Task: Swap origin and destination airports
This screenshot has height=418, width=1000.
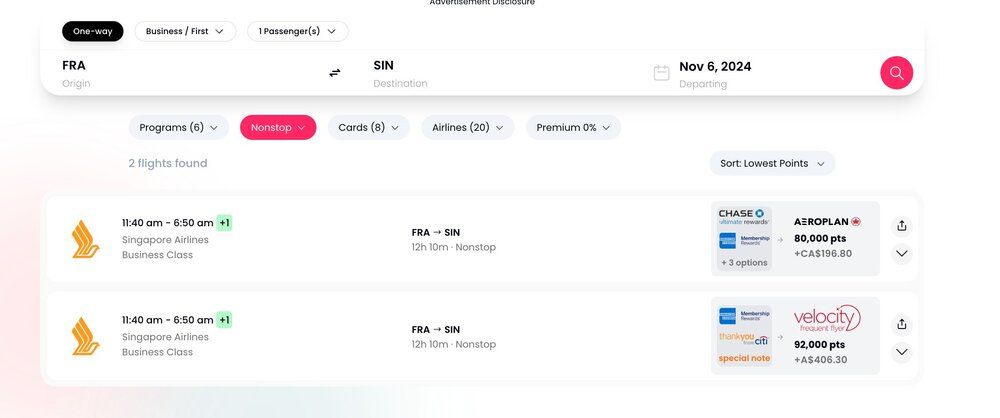Action: [335, 73]
